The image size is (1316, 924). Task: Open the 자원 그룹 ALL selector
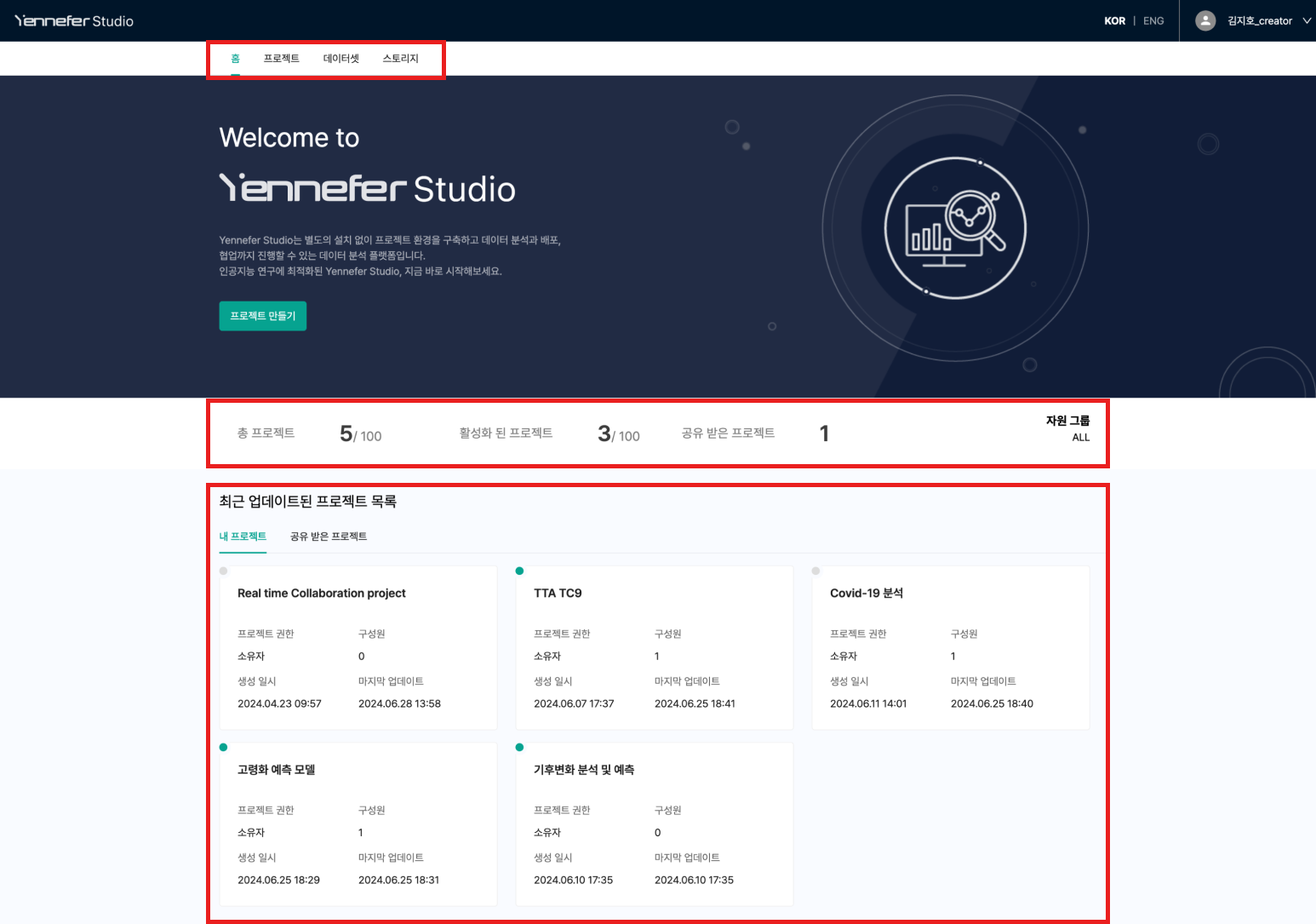point(1068,428)
